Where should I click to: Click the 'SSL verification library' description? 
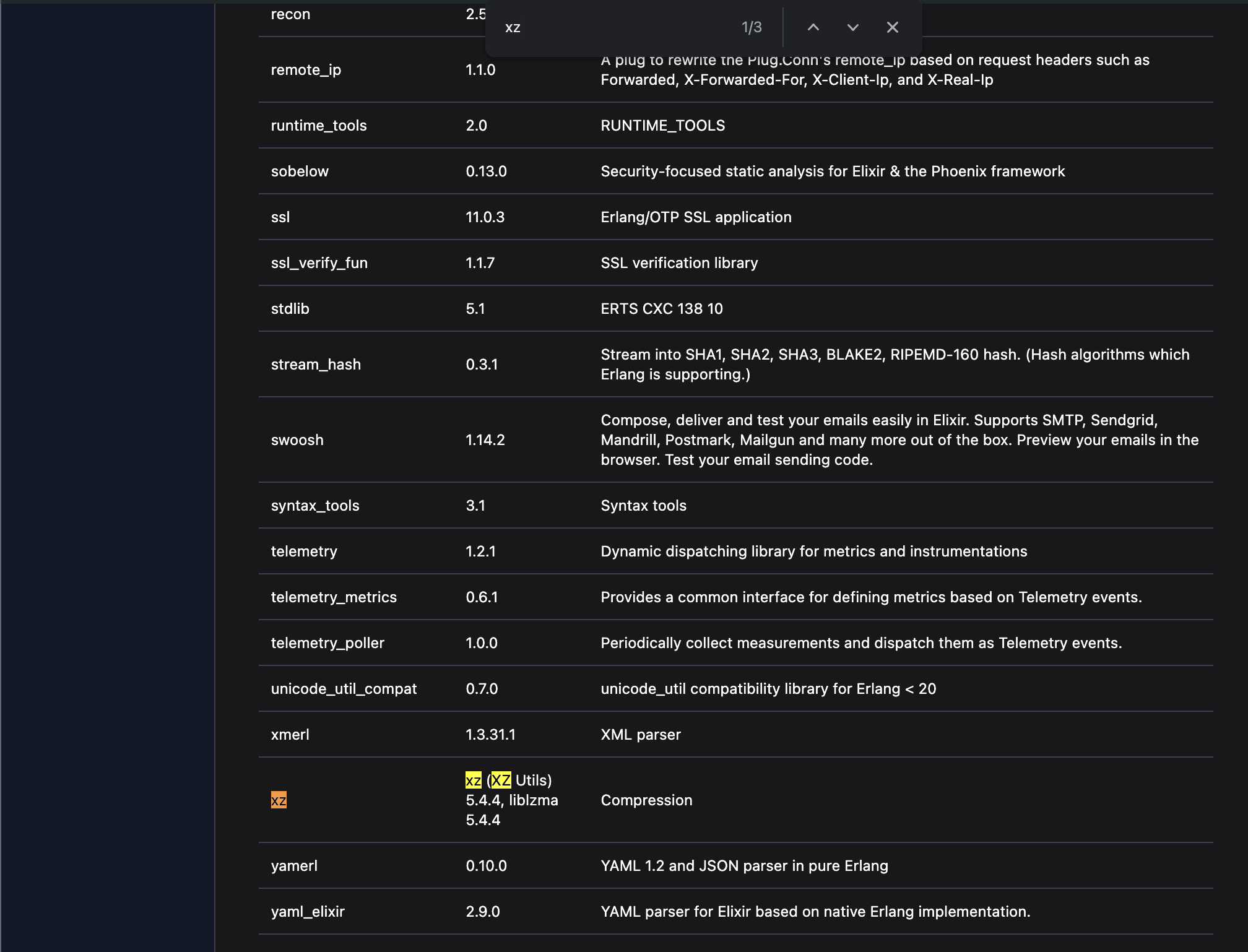tap(679, 263)
